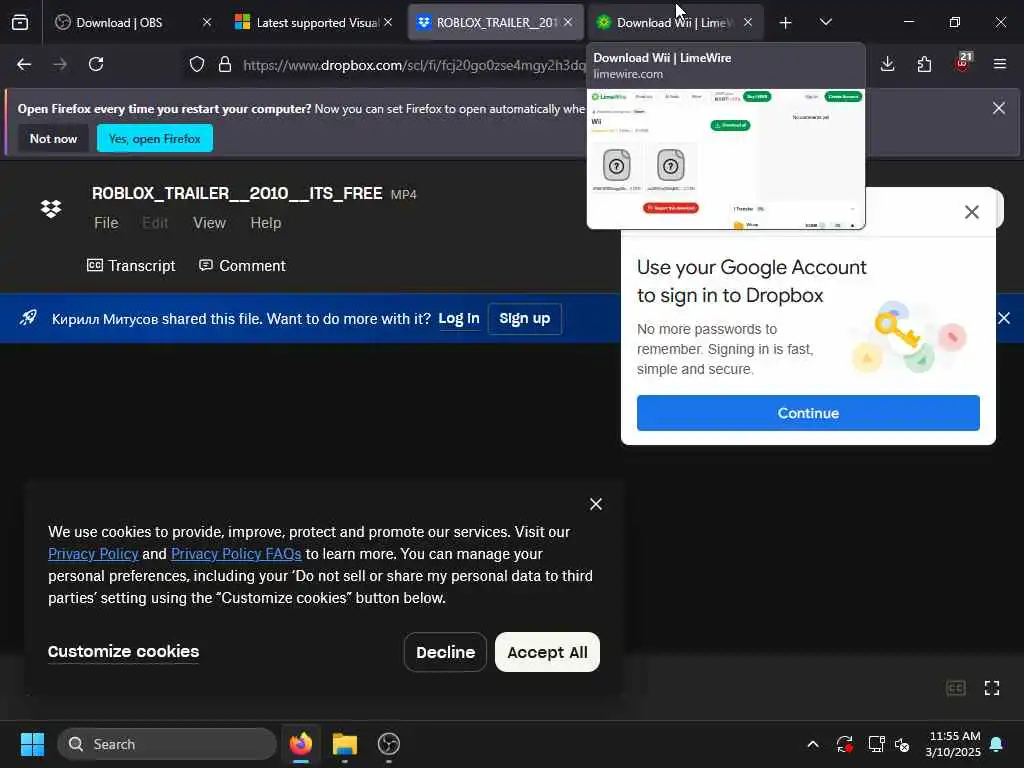
Task: Decline all cookies
Action: (445, 652)
